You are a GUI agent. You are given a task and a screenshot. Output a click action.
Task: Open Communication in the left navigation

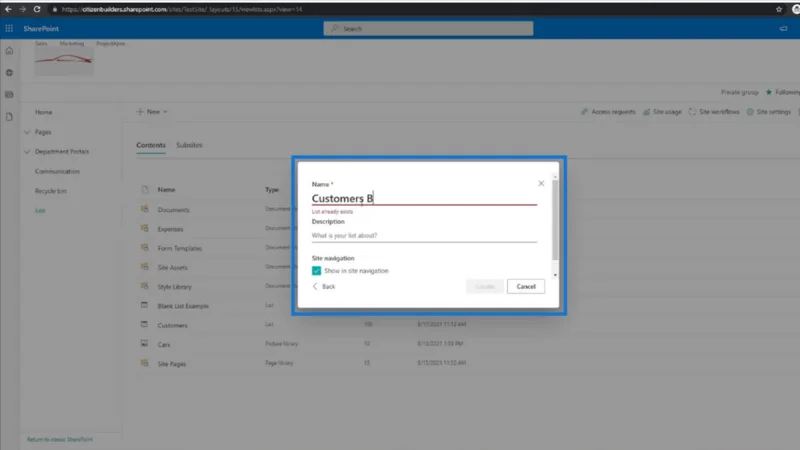pyautogui.click(x=57, y=171)
